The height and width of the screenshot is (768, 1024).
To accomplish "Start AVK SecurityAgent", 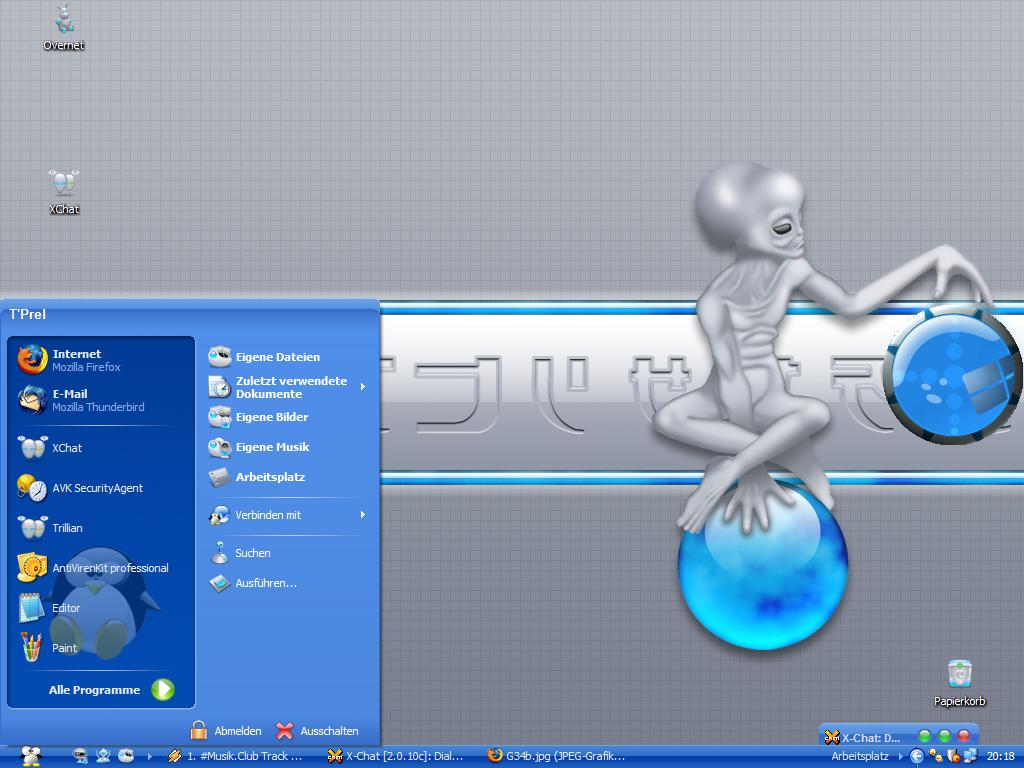I will (97, 488).
